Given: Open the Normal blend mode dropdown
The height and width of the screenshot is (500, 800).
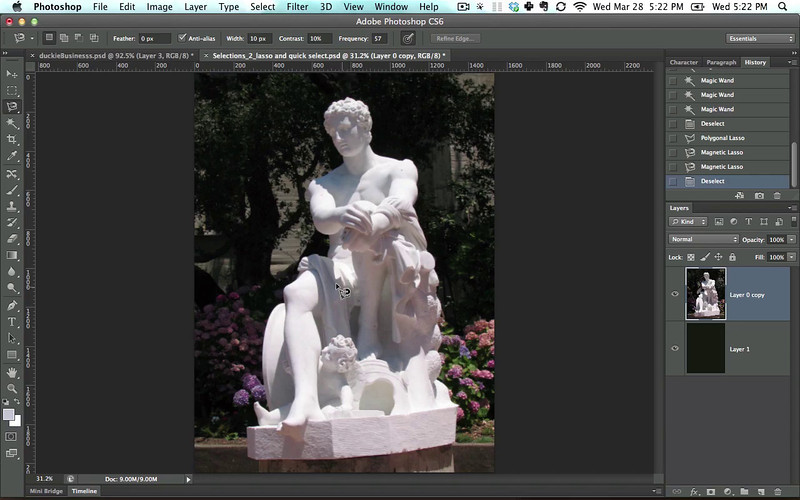Looking at the screenshot, I should [704, 240].
